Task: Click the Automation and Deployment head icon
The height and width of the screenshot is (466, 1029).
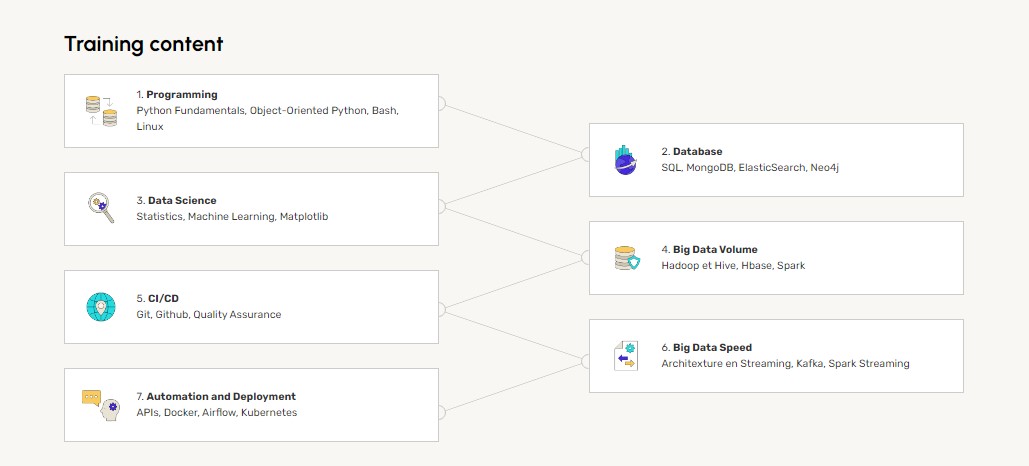Action: click(101, 404)
